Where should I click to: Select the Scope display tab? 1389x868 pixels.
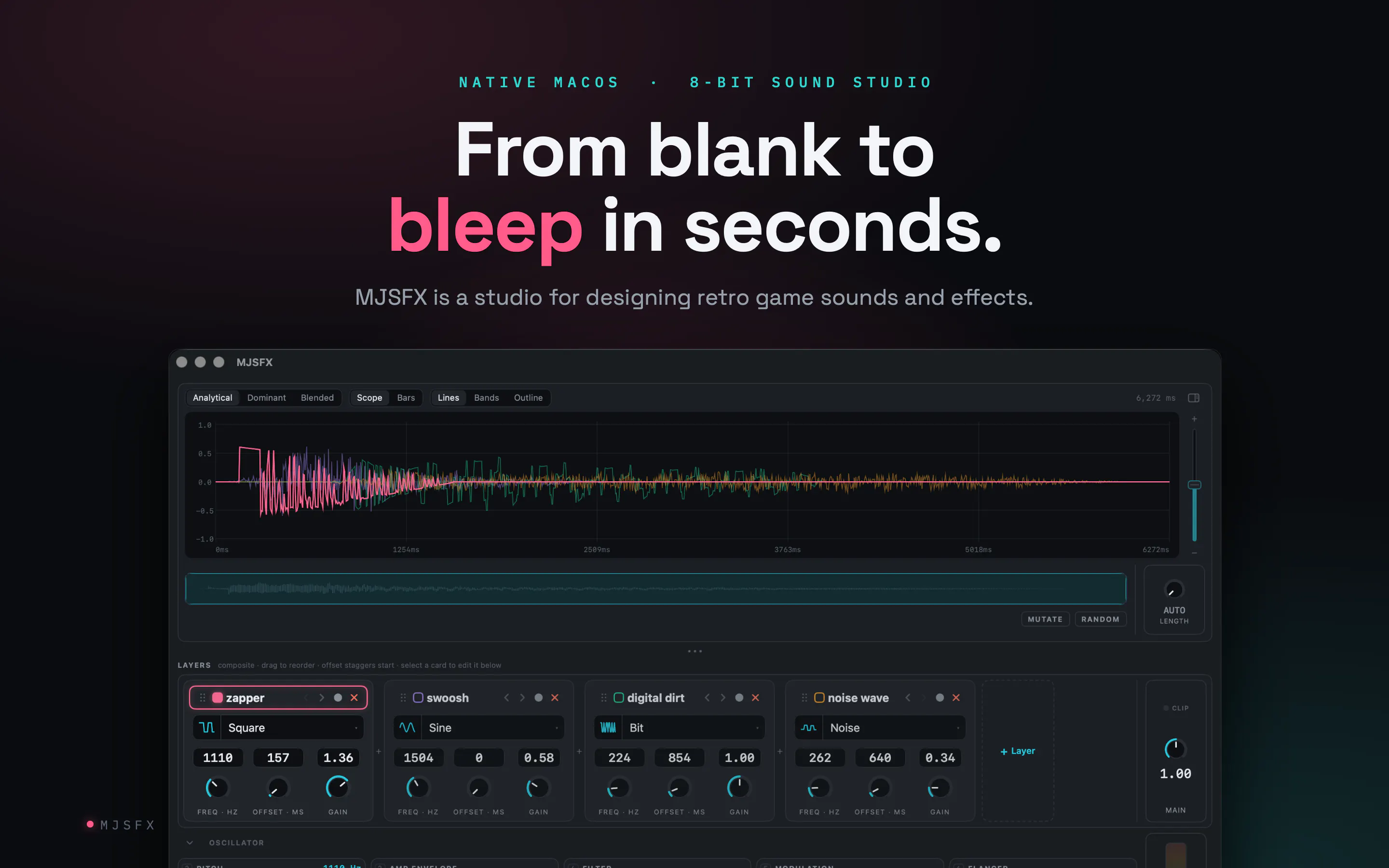(x=369, y=398)
